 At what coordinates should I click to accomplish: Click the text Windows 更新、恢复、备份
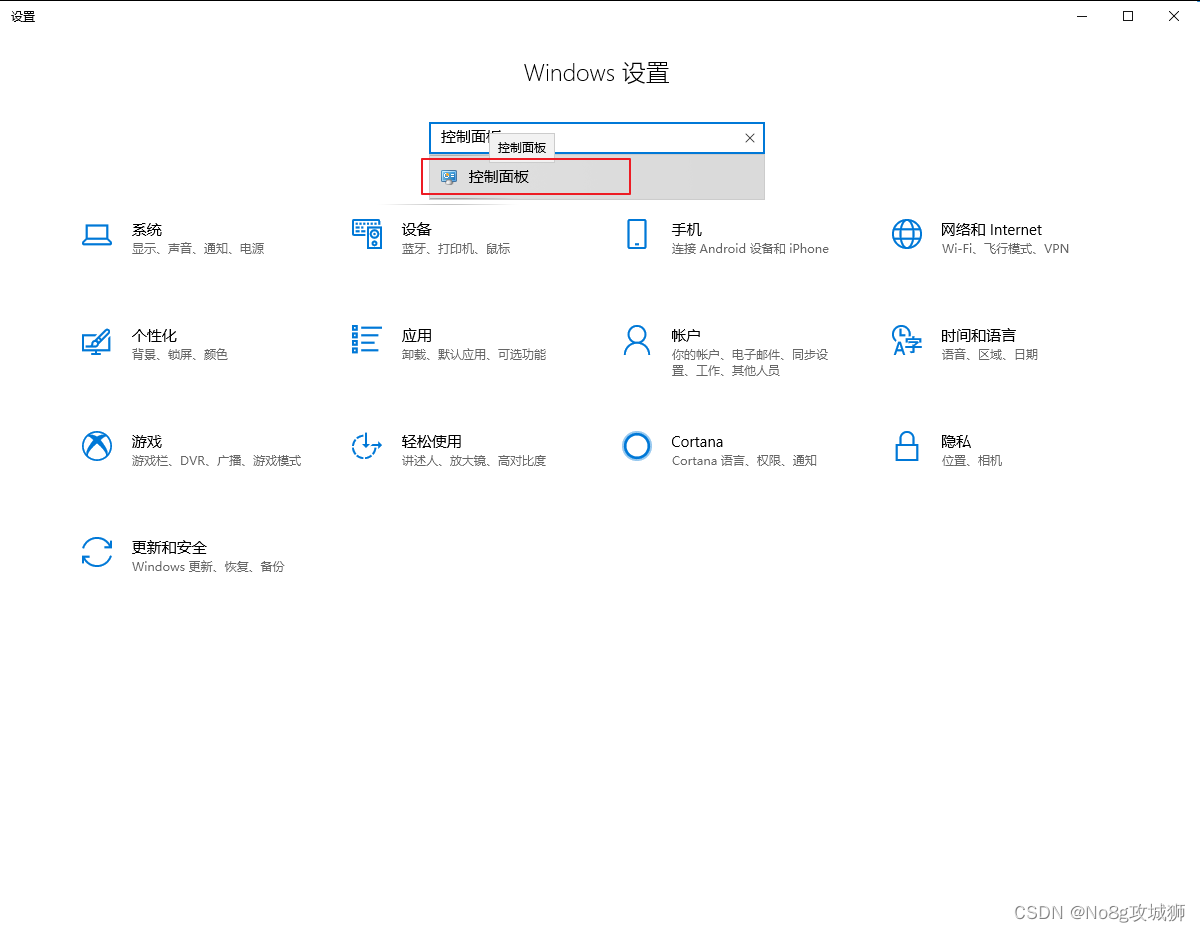208,567
